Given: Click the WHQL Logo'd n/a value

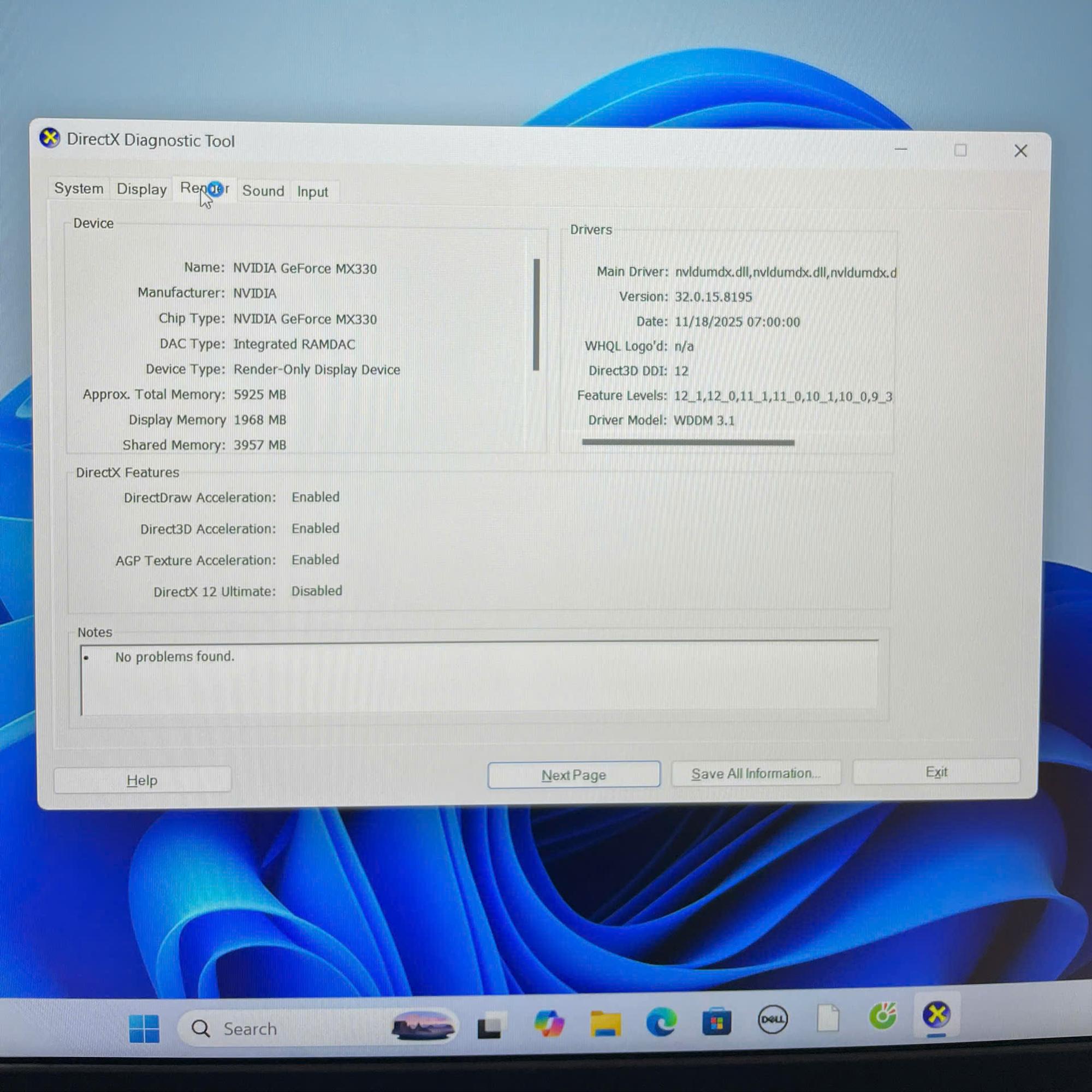Looking at the screenshot, I should pyautogui.click(x=684, y=347).
